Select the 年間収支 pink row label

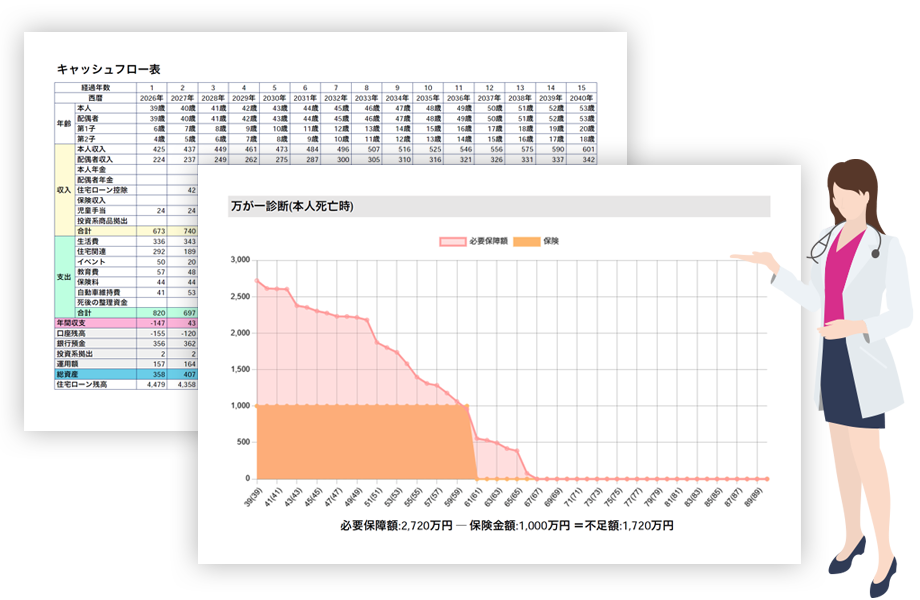[76, 323]
